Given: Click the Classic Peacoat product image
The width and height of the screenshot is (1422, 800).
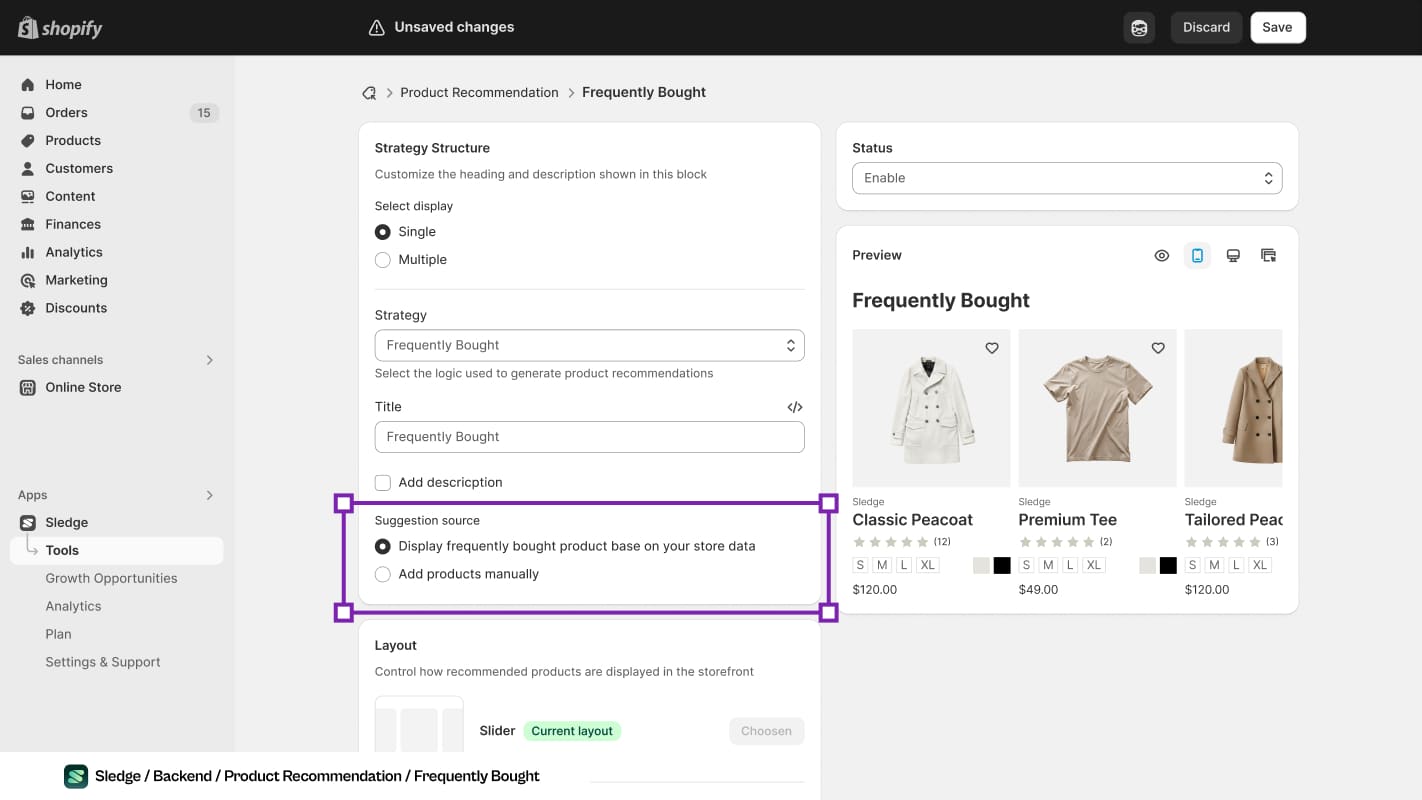Looking at the screenshot, I should click(932, 408).
